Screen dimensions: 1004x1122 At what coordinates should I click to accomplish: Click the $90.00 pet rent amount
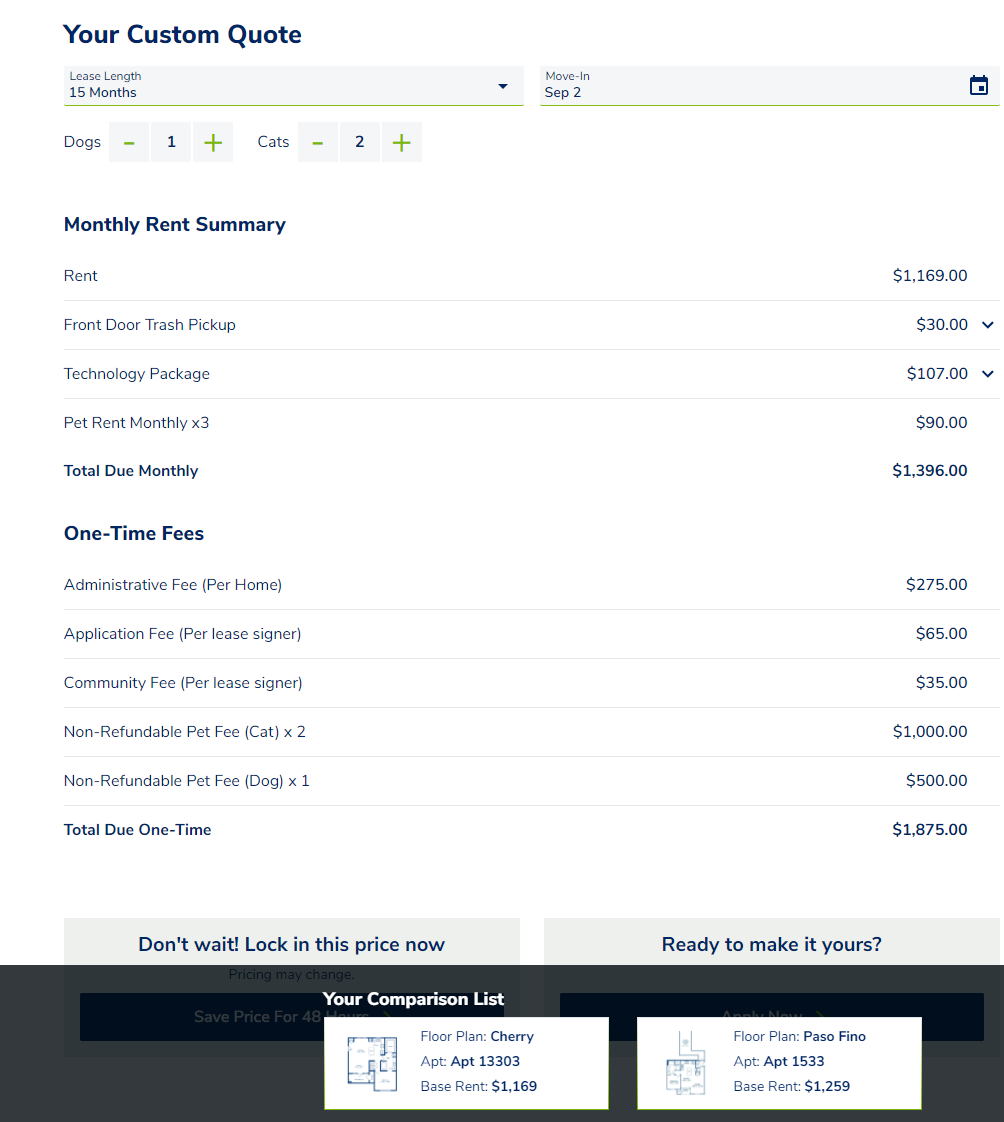click(941, 423)
